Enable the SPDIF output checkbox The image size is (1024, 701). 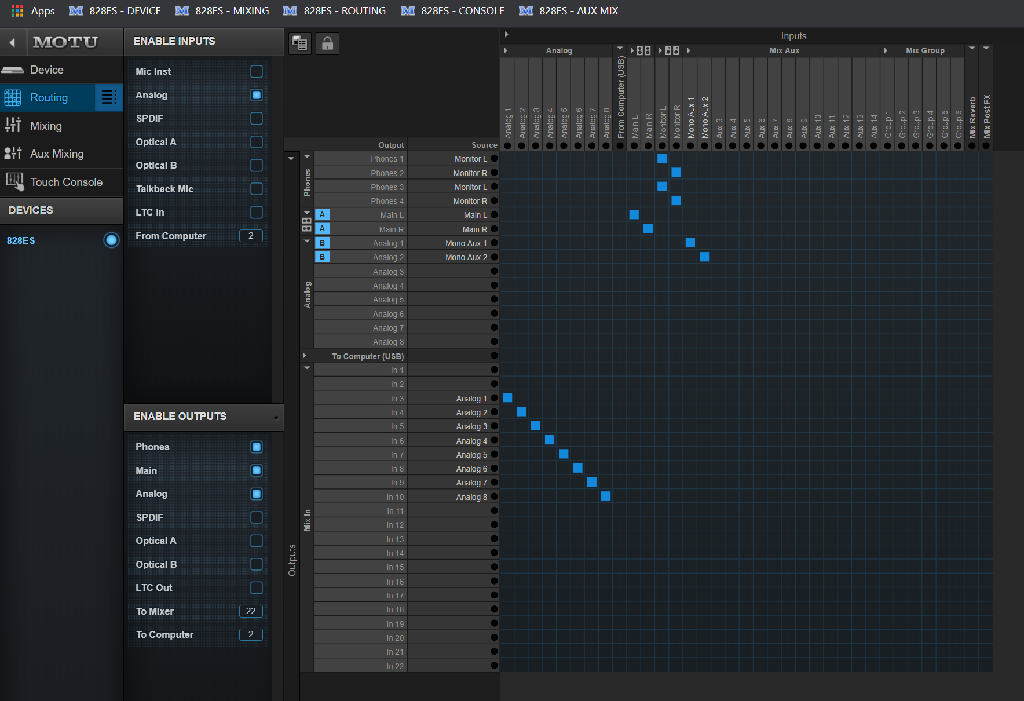(257, 517)
